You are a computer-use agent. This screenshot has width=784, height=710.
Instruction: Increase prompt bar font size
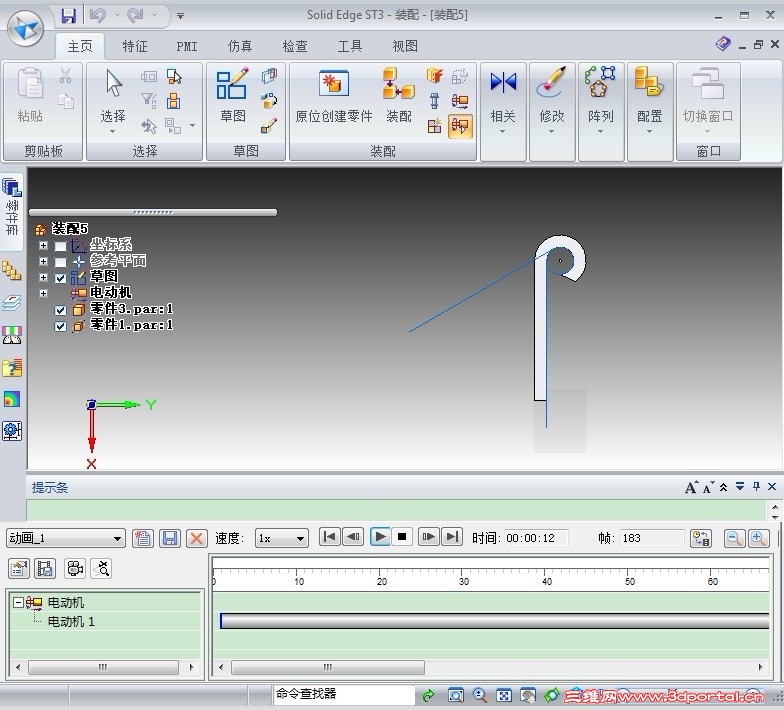[x=691, y=486]
